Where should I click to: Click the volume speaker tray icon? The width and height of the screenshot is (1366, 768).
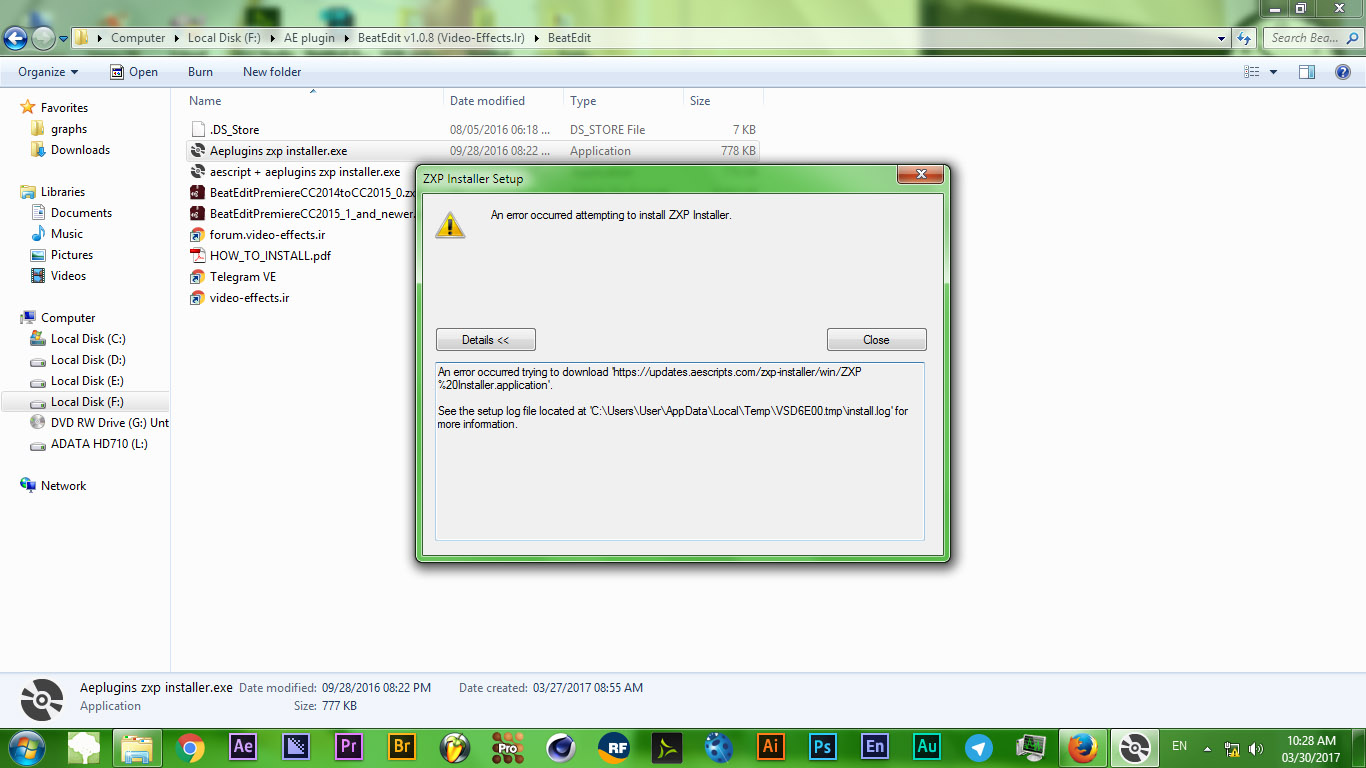(1256, 748)
